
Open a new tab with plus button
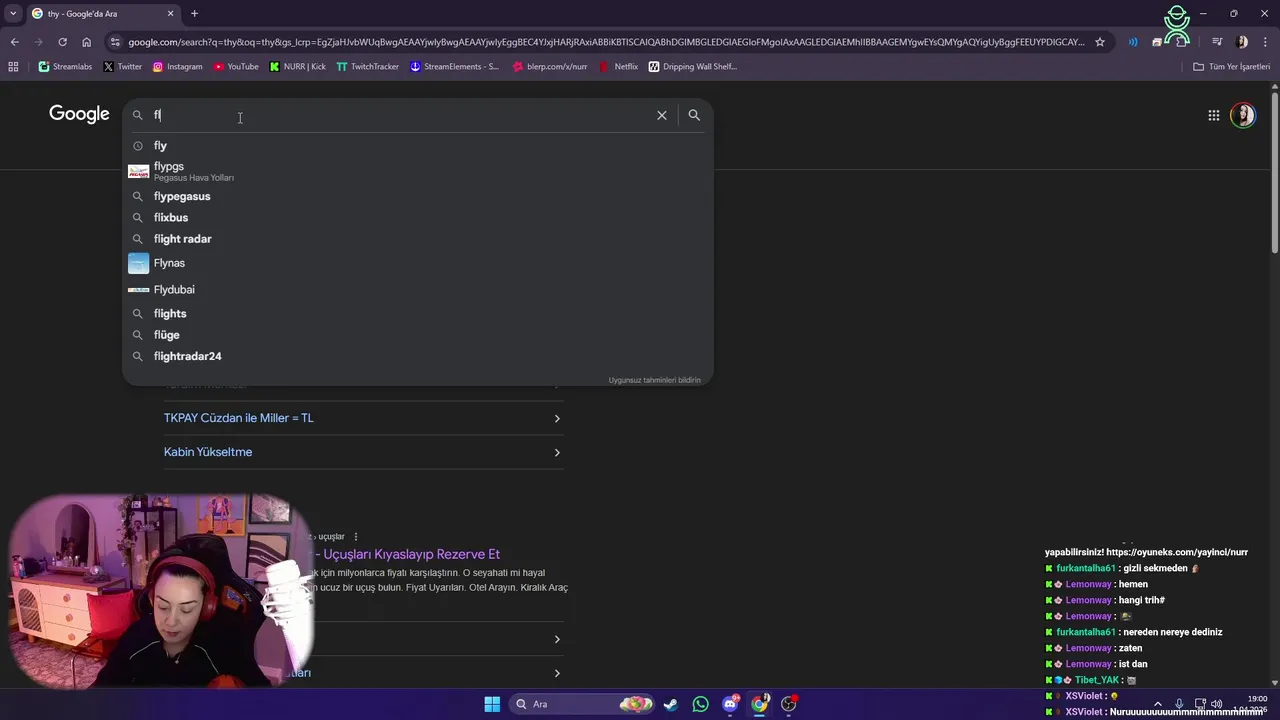click(194, 13)
